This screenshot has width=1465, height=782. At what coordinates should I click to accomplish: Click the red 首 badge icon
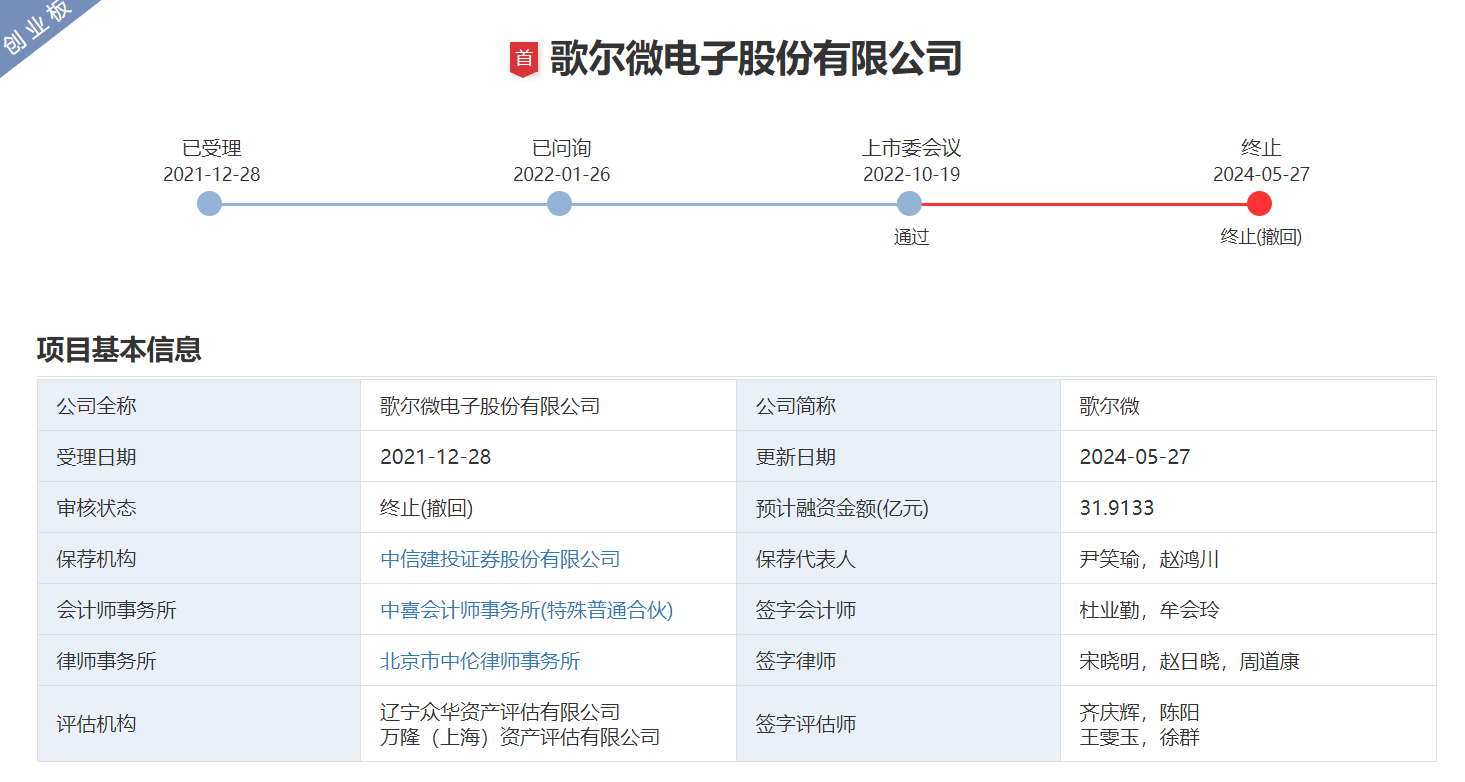(x=524, y=58)
